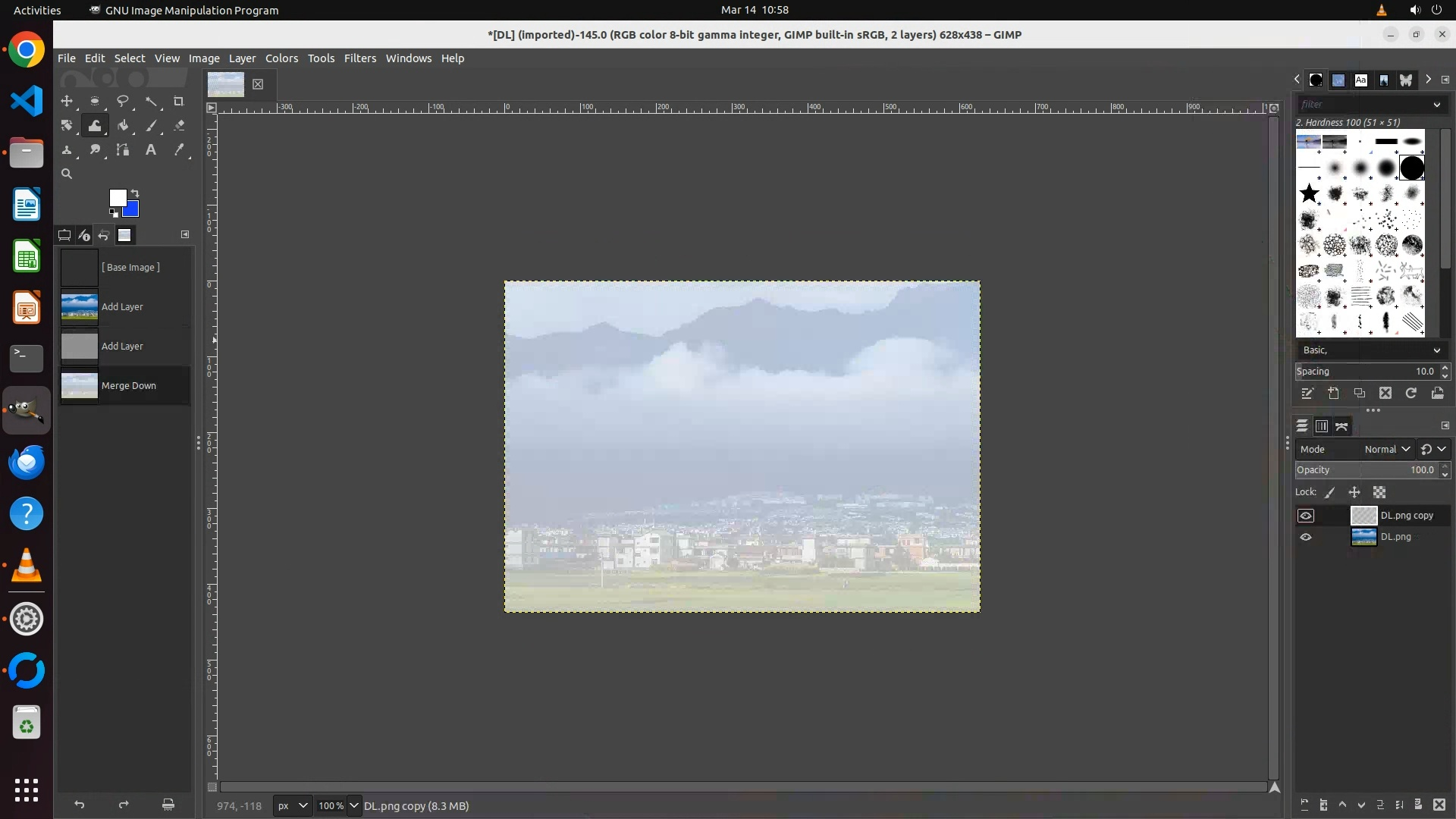Pick the Bucket Fill tool

pyautogui.click(x=123, y=125)
